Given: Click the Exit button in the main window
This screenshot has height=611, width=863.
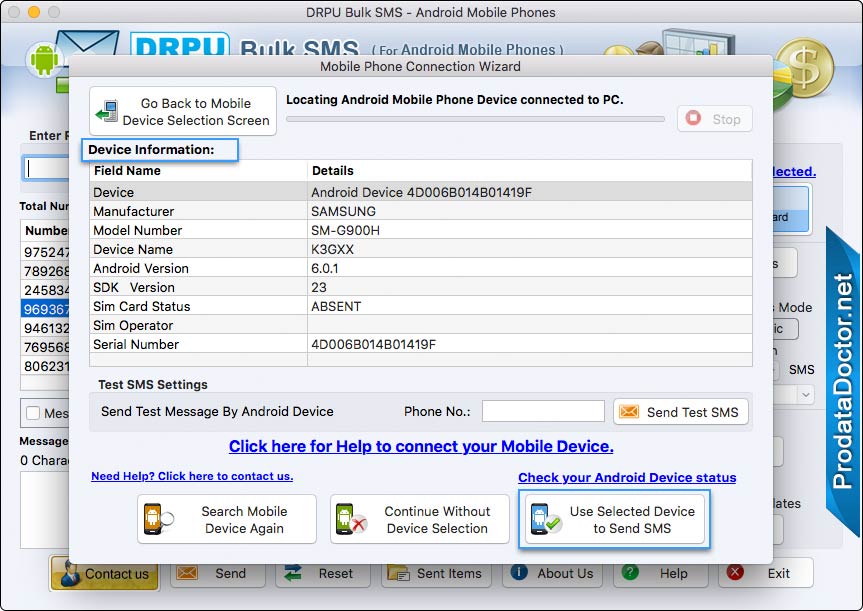Looking at the screenshot, I should (x=766, y=574).
